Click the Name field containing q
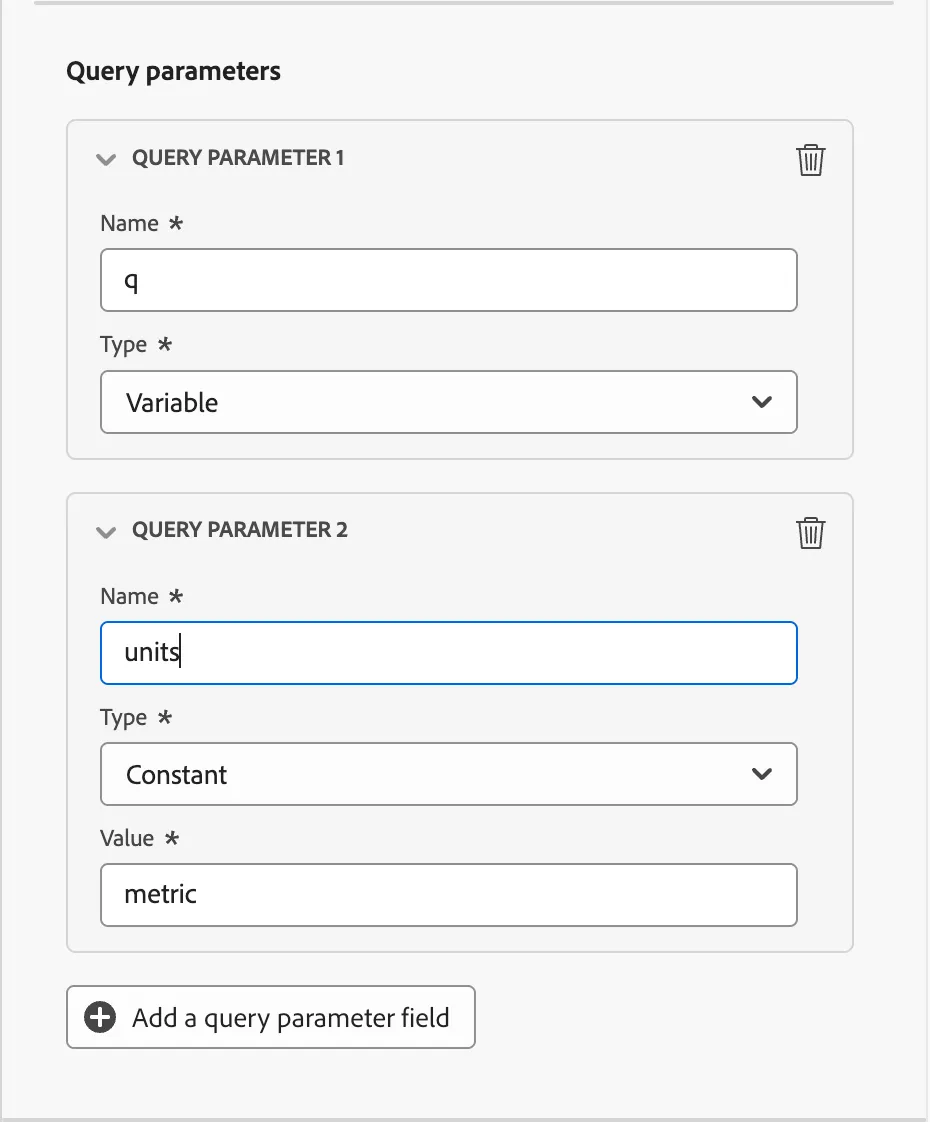The image size is (930, 1122). click(449, 280)
